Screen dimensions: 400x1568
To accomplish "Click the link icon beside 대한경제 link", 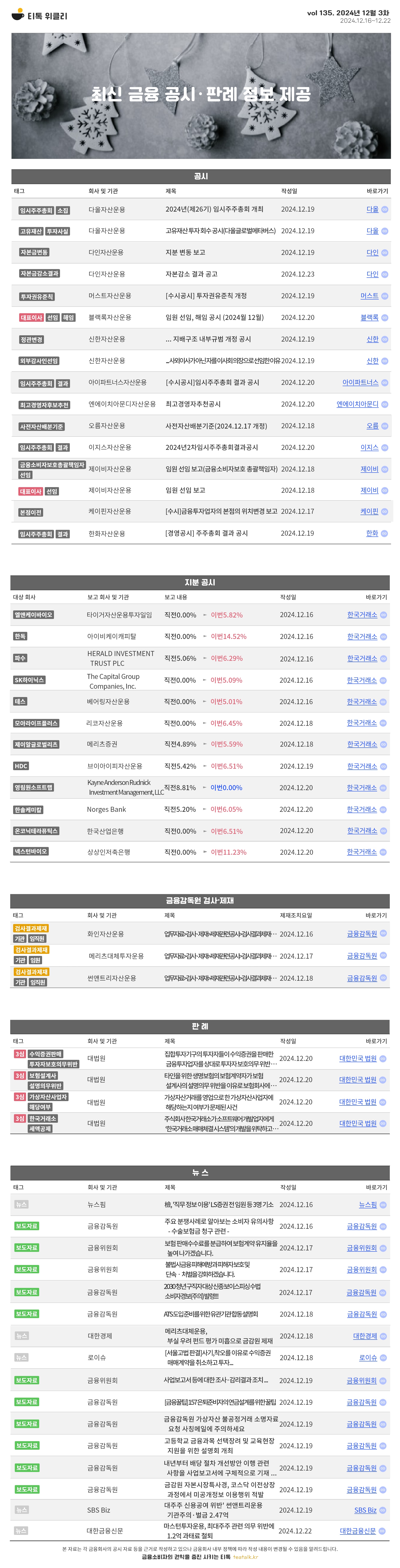I will [x=383, y=1336].
